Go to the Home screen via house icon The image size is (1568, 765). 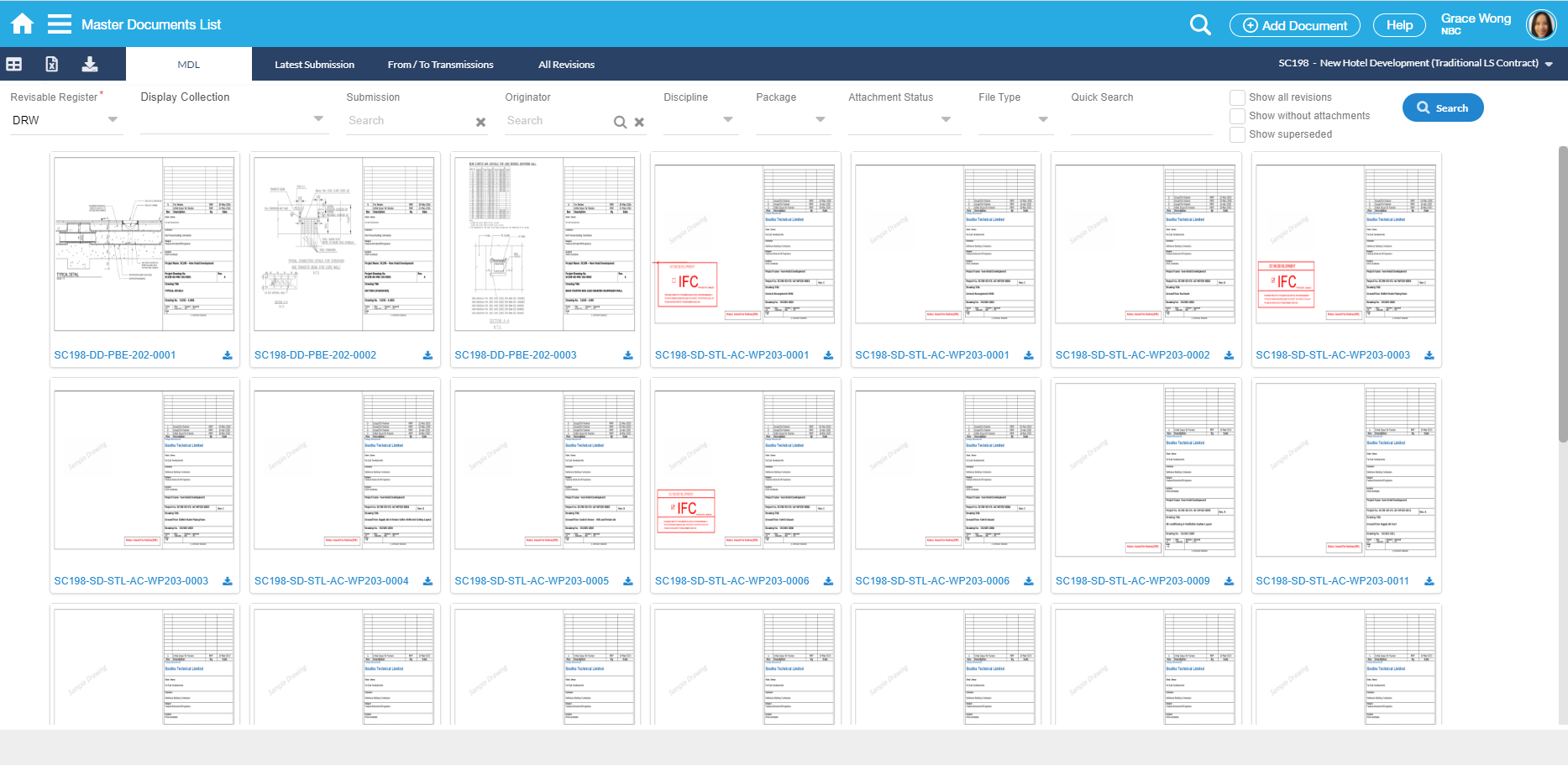click(x=21, y=24)
